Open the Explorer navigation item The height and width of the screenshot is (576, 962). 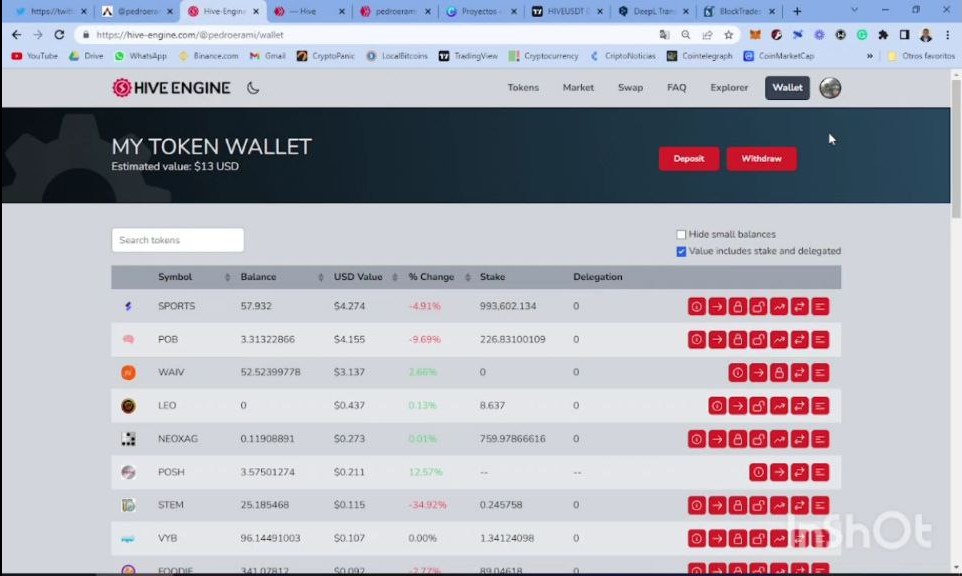[729, 88]
